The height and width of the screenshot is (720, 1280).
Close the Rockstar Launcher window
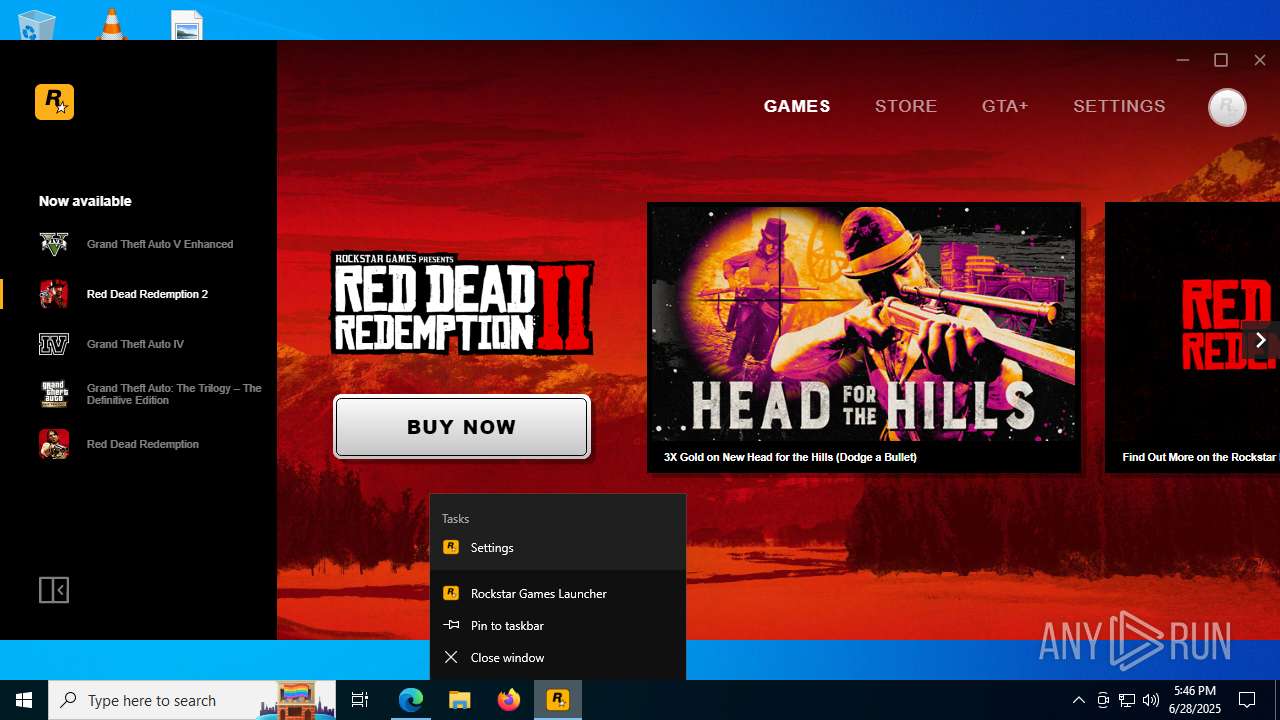pos(1260,60)
